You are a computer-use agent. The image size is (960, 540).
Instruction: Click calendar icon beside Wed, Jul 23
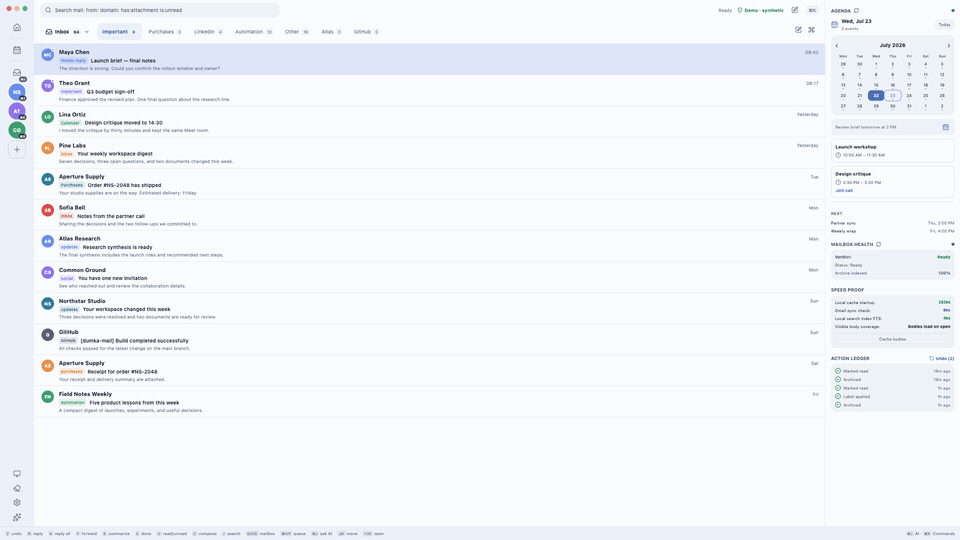coord(834,24)
